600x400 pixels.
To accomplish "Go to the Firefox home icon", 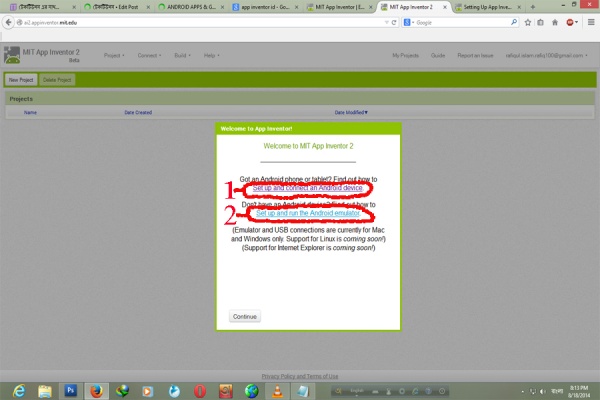I will coord(555,23).
